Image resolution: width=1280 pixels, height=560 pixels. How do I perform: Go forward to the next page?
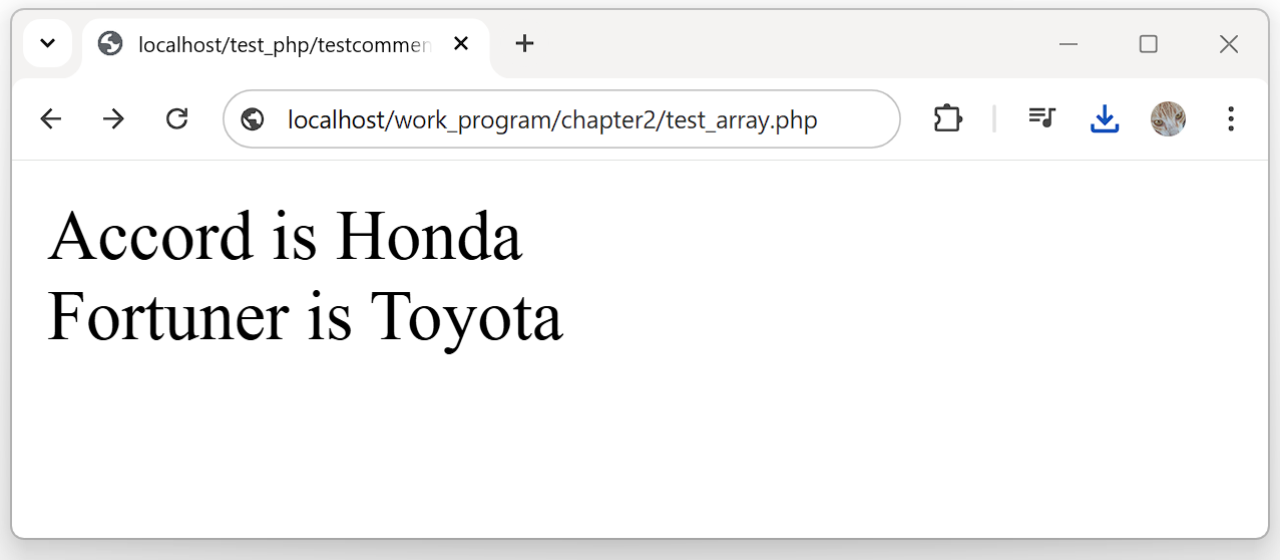click(114, 119)
